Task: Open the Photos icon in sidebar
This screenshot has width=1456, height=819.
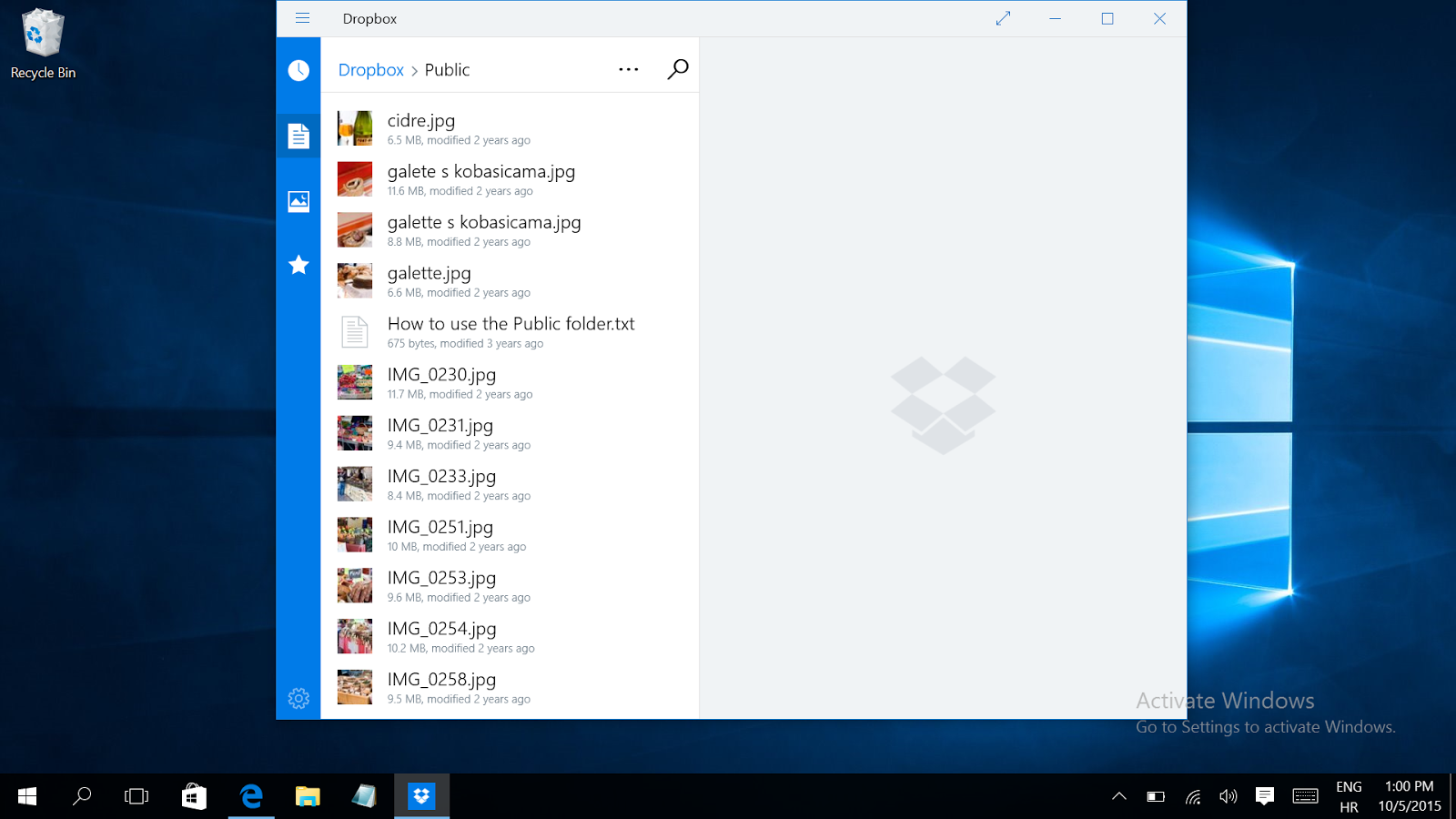Action: click(298, 201)
